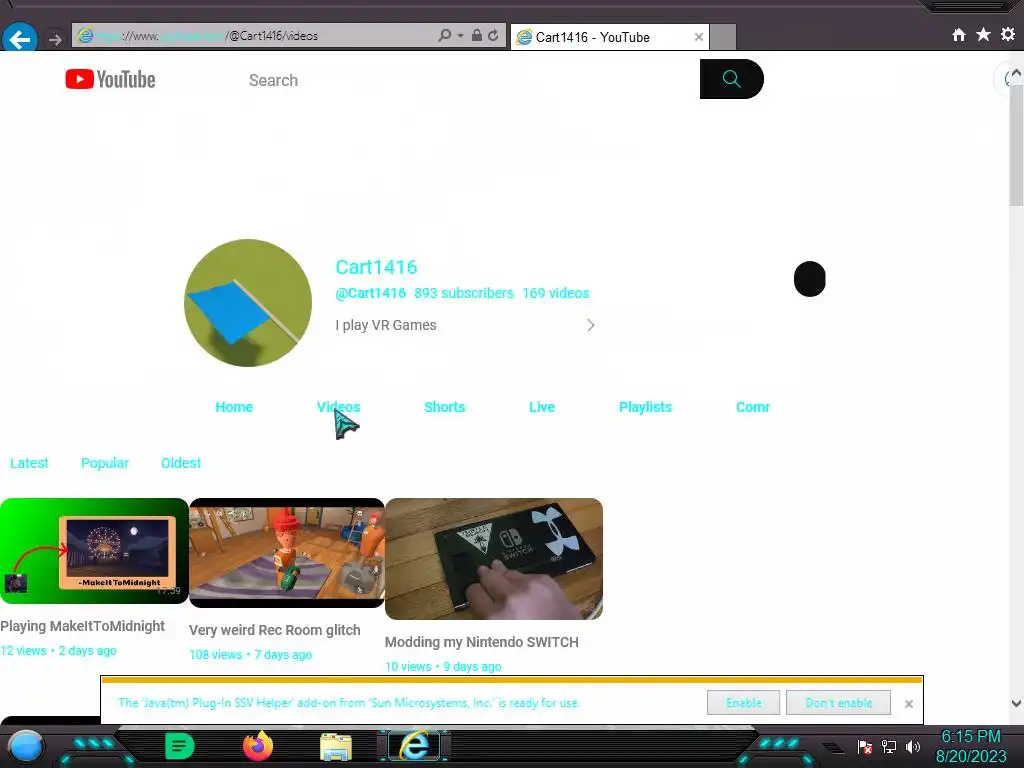Click the volume speaker tray icon
Viewport: 1024px width, 768px height.
[913, 746]
